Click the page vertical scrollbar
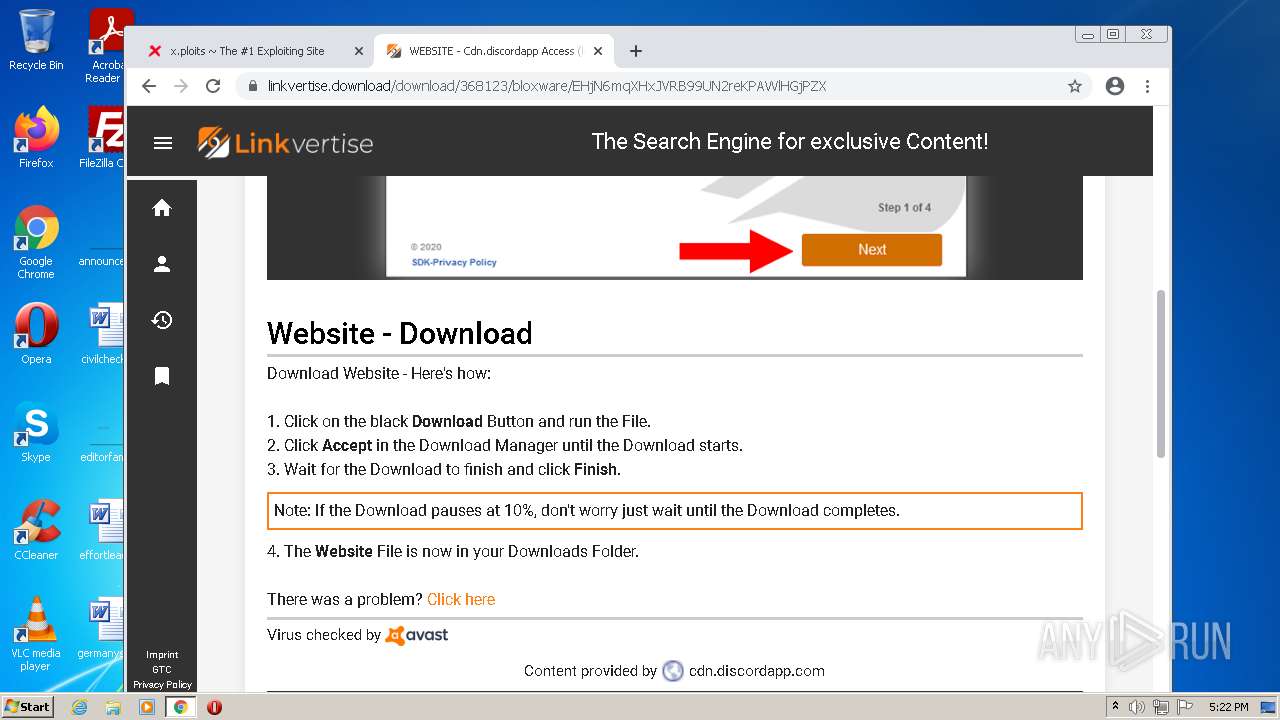This screenshot has height=720, width=1280. tap(1161, 374)
